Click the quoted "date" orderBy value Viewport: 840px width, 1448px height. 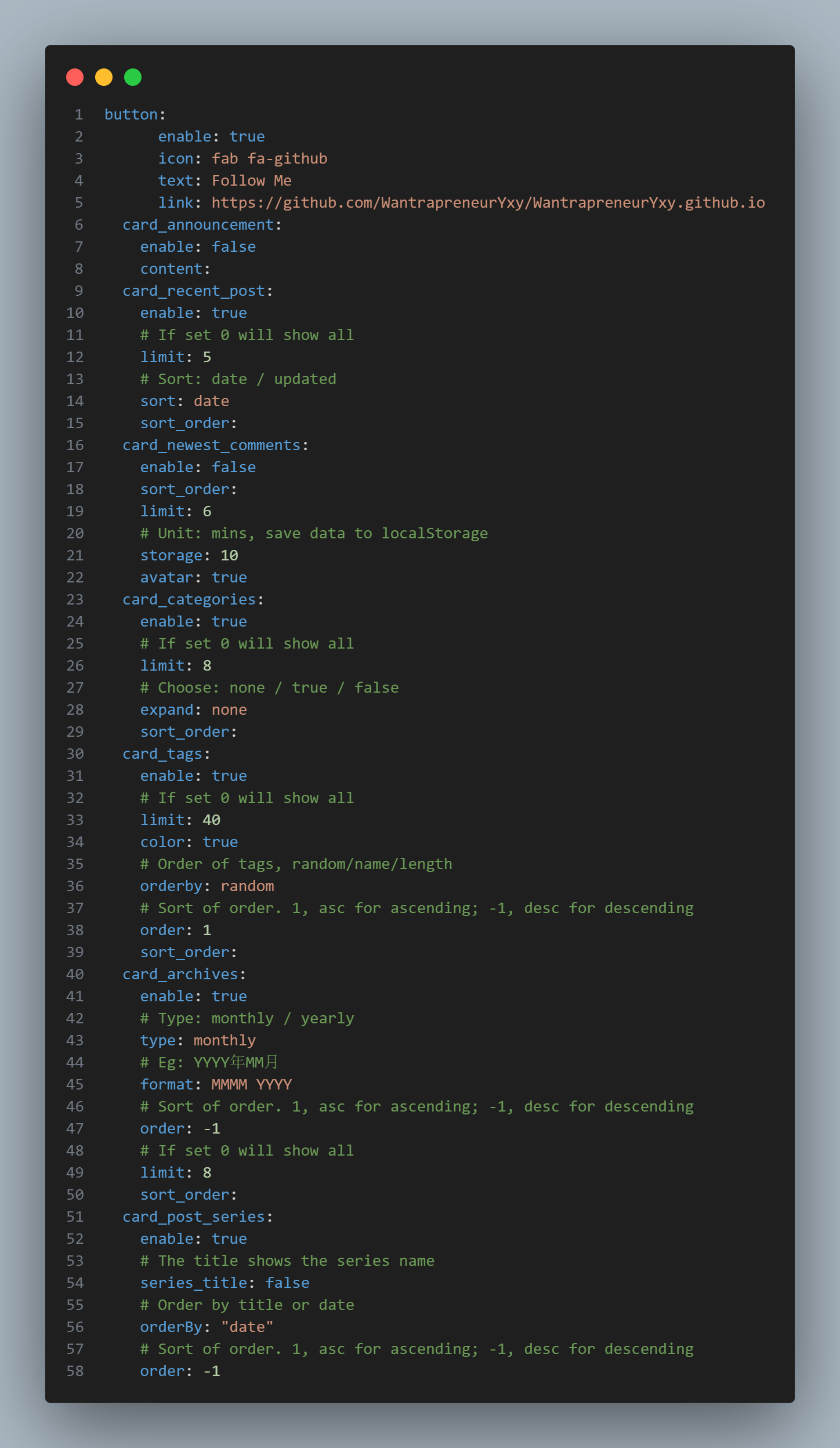tap(247, 1327)
